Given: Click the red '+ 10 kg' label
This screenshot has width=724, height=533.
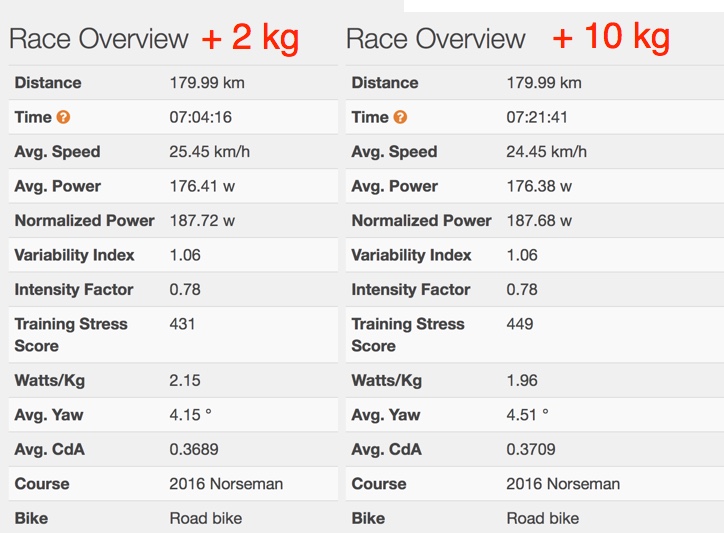Looking at the screenshot, I should tap(611, 37).
